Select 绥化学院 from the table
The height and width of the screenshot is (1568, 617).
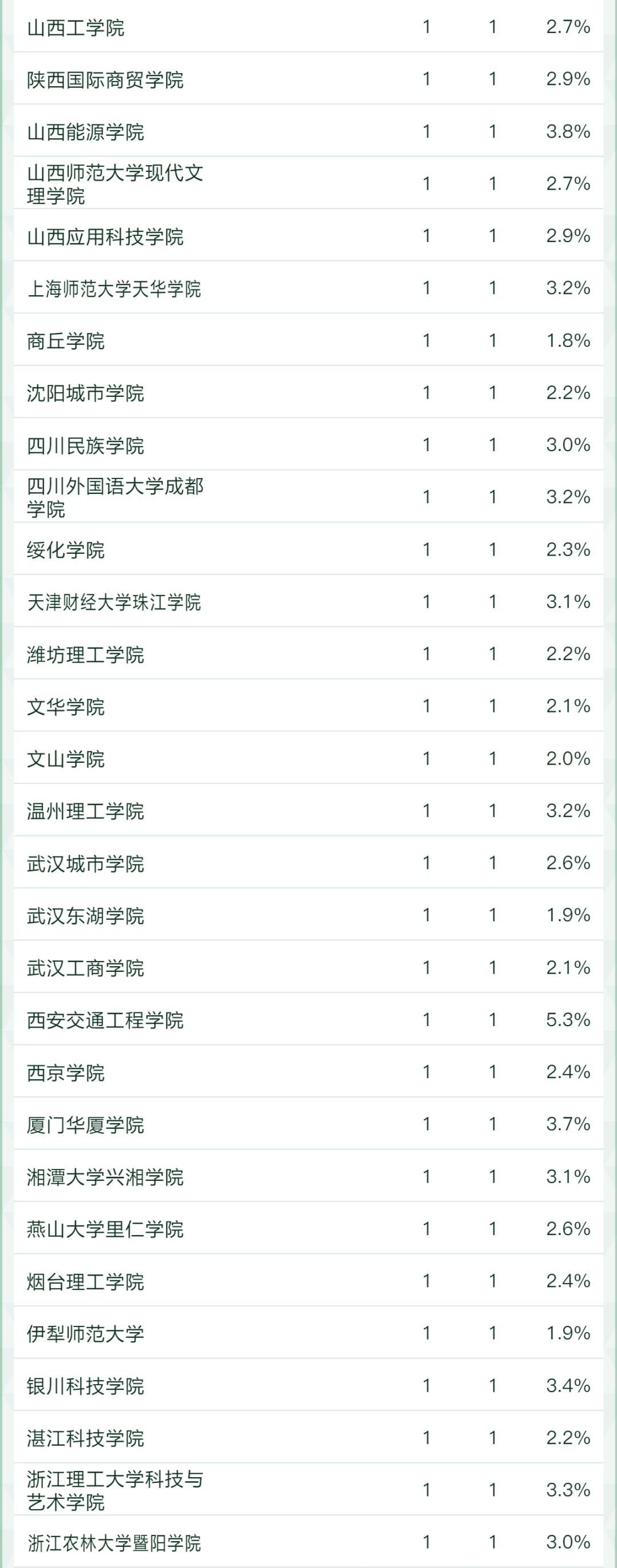[x=66, y=550]
